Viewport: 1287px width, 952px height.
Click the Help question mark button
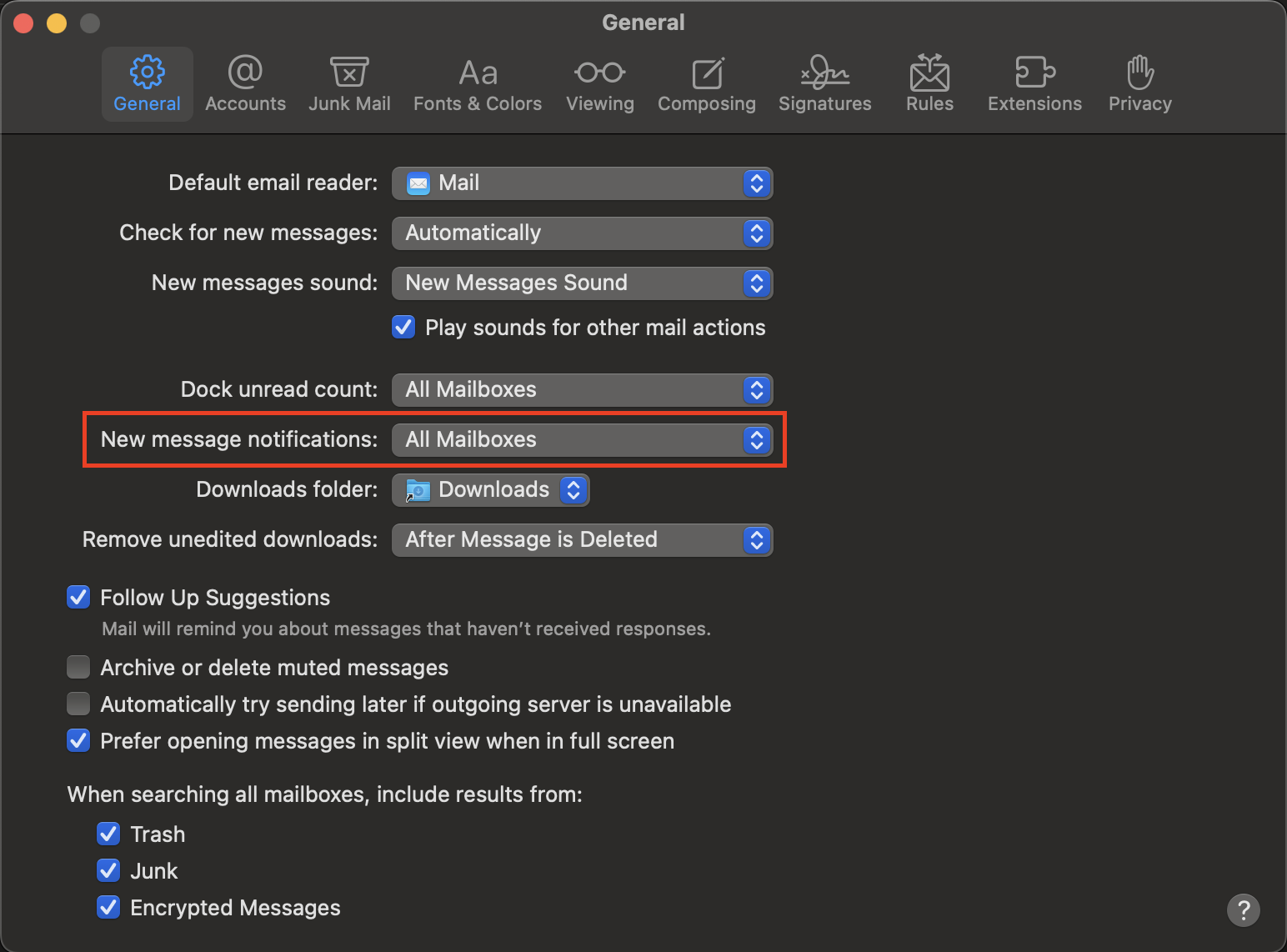point(1243,910)
